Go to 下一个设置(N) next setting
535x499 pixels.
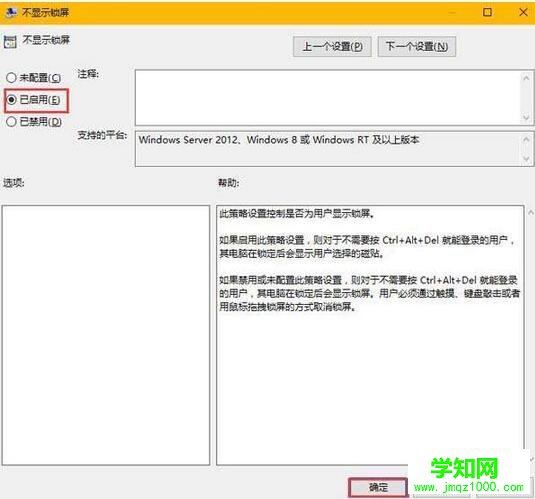[x=417, y=46]
